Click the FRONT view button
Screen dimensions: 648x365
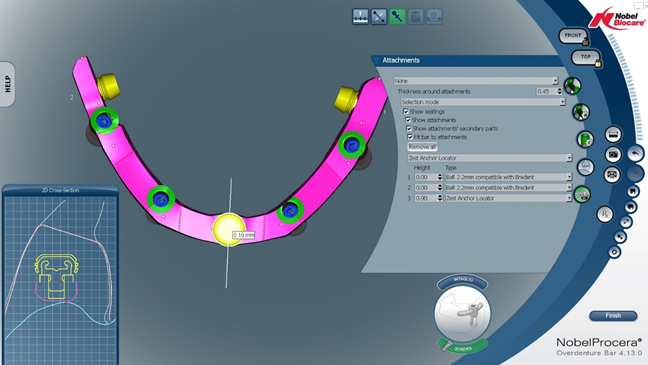573,36
